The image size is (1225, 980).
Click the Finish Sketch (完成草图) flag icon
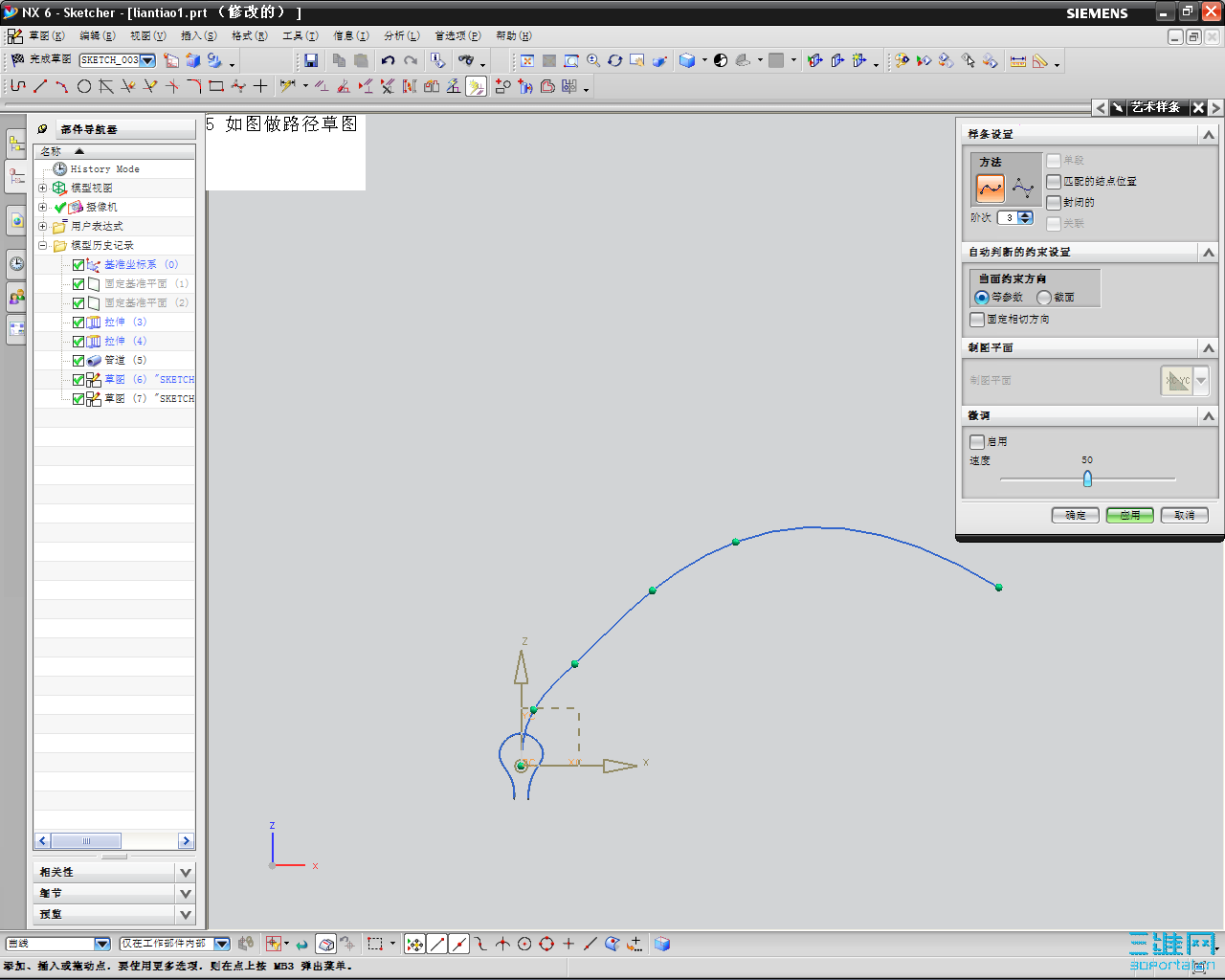click(17, 59)
